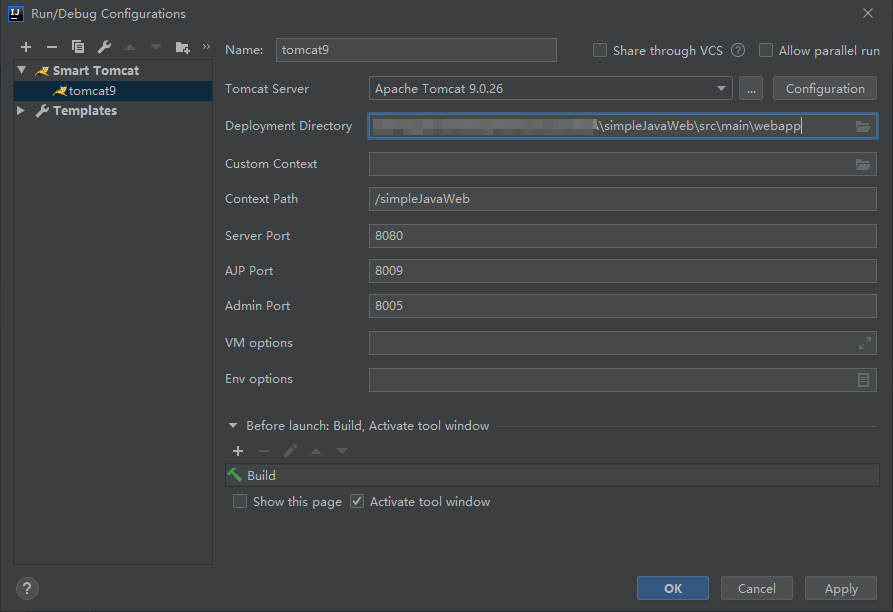Apply the configuration changes
The height and width of the screenshot is (612, 893).
[840, 588]
